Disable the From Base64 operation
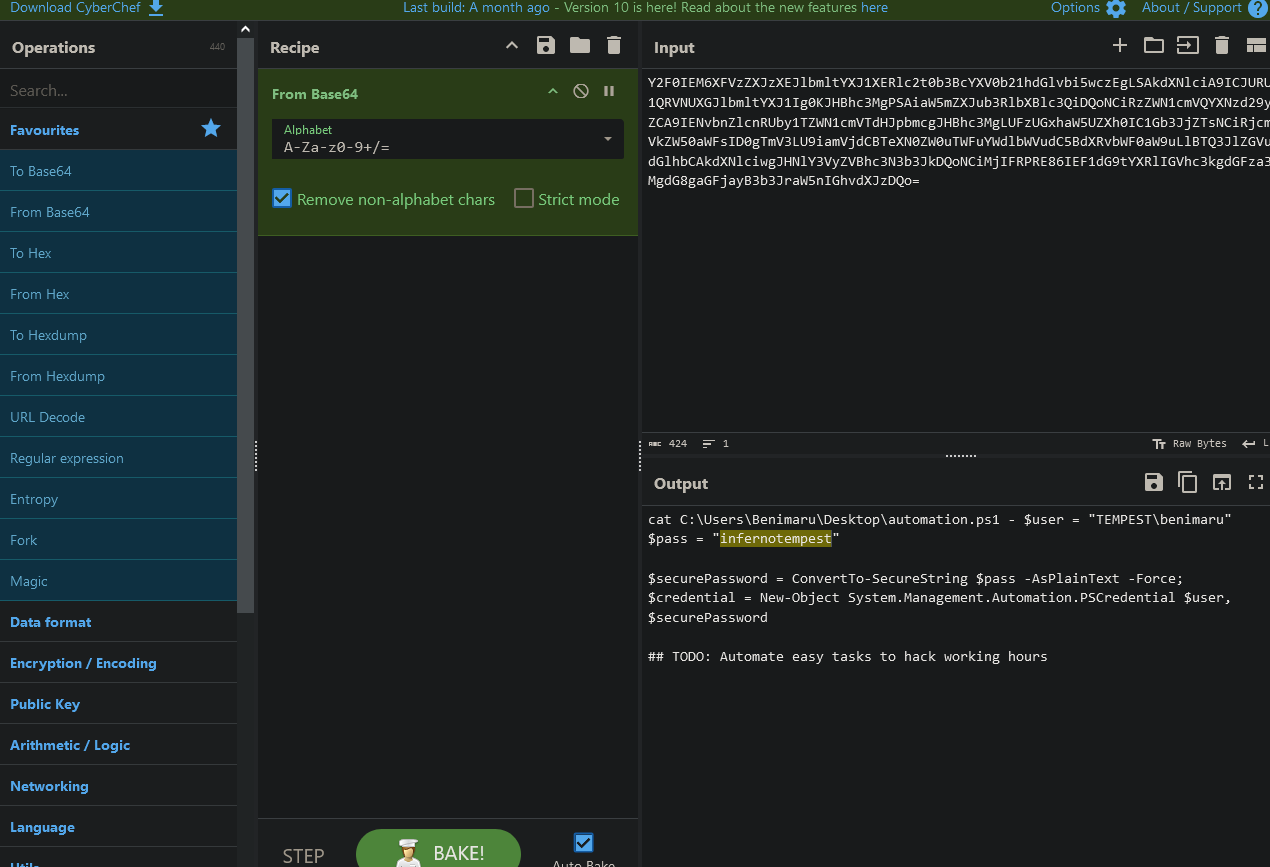 point(581,92)
